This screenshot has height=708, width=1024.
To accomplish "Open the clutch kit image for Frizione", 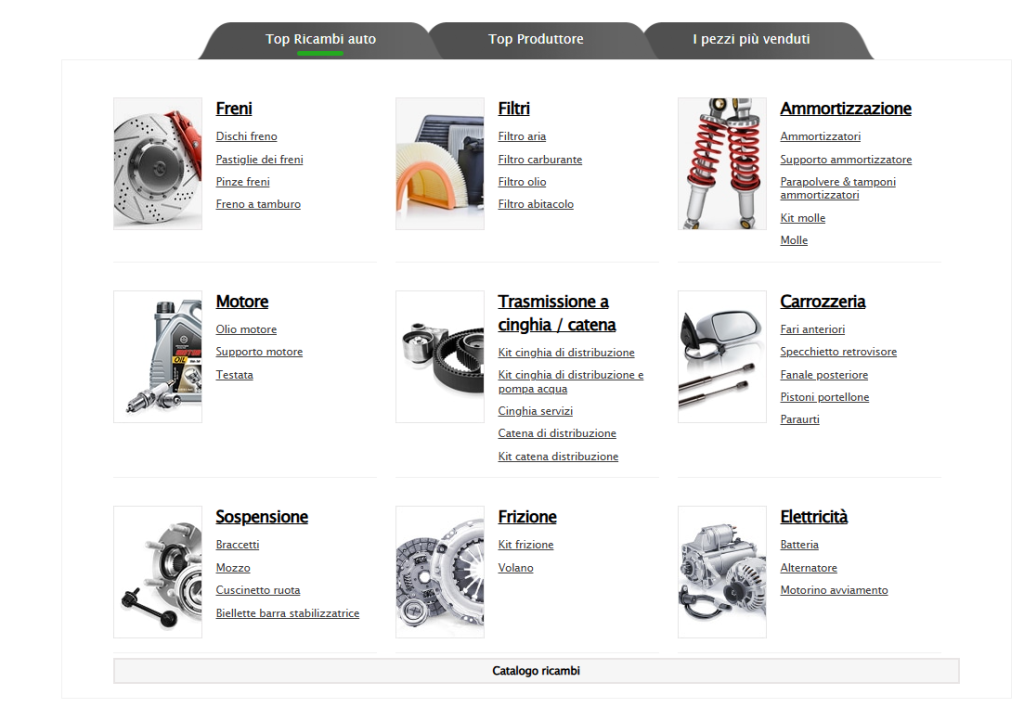I will [x=440, y=572].
